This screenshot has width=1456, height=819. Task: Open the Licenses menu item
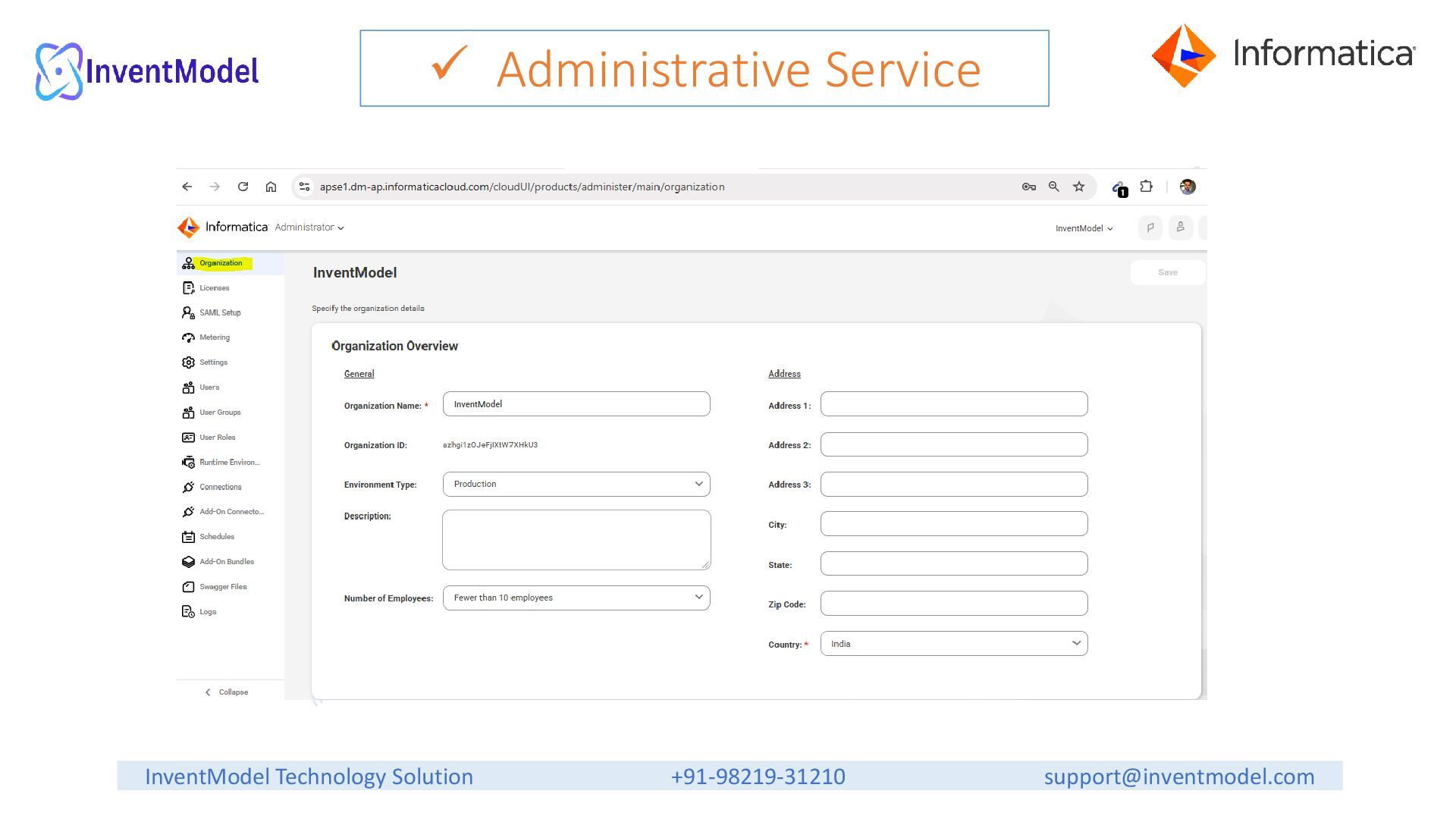(215, 288)
